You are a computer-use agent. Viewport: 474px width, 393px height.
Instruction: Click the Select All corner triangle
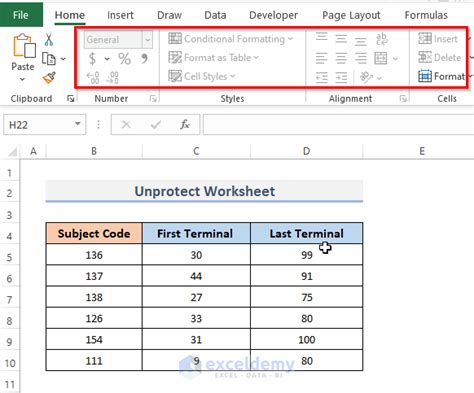13,152
